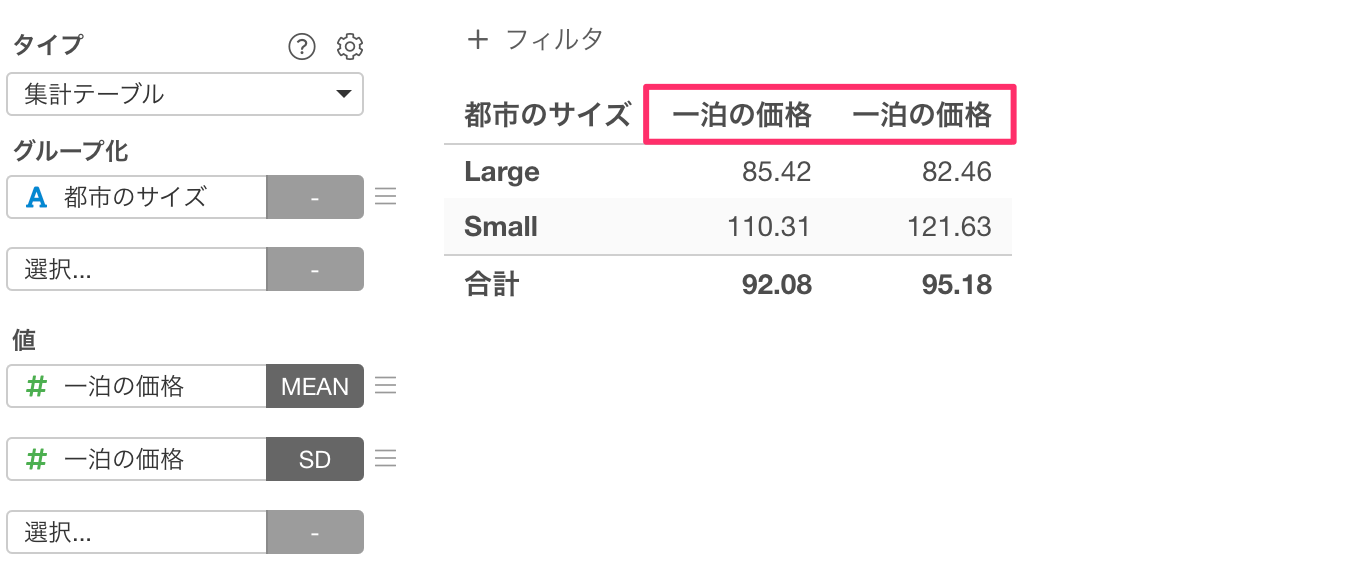Viewport: 1346px width, 580px height.
Task: Select the Large row label
Action: click(x=502, y=172)
